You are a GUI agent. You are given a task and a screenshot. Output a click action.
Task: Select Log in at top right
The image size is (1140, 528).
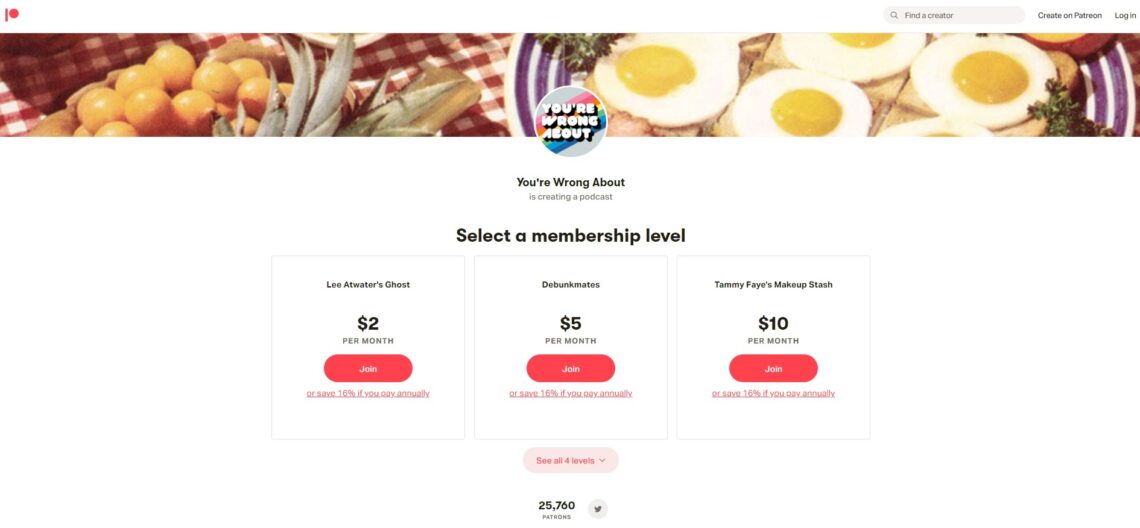(1125, 16)
